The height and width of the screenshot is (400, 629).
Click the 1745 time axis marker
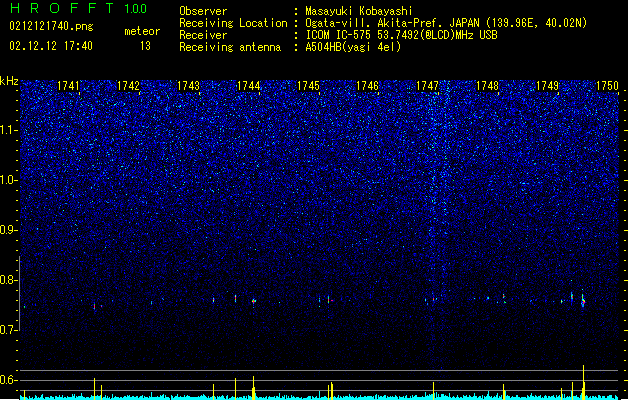click(308, 85)
